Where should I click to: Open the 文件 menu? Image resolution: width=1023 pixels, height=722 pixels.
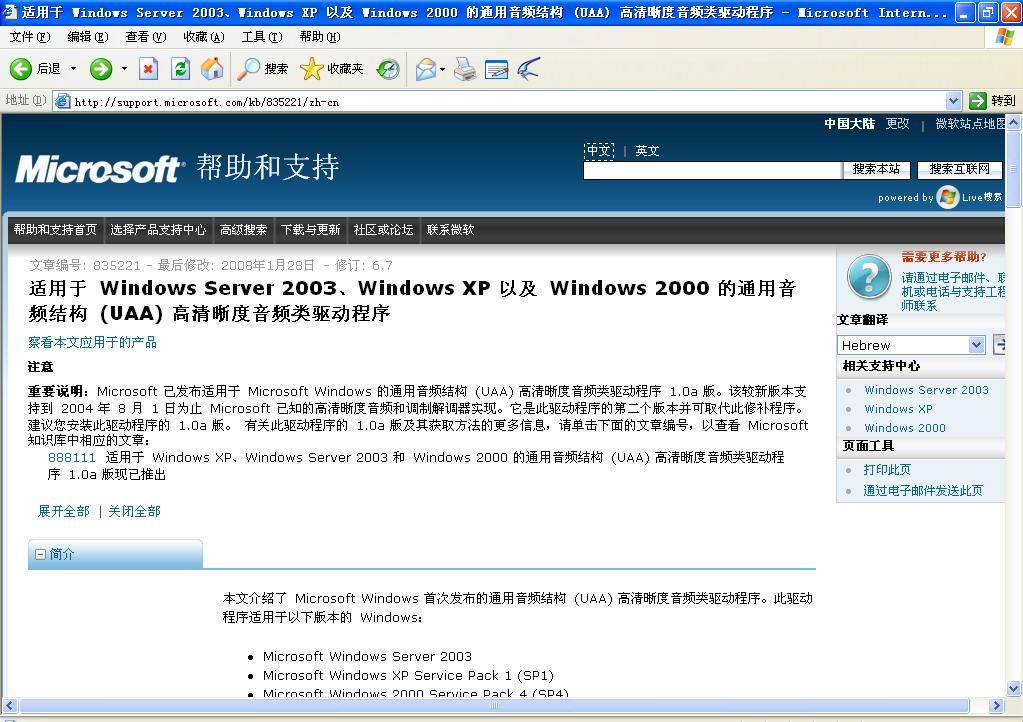pos(30,37)
